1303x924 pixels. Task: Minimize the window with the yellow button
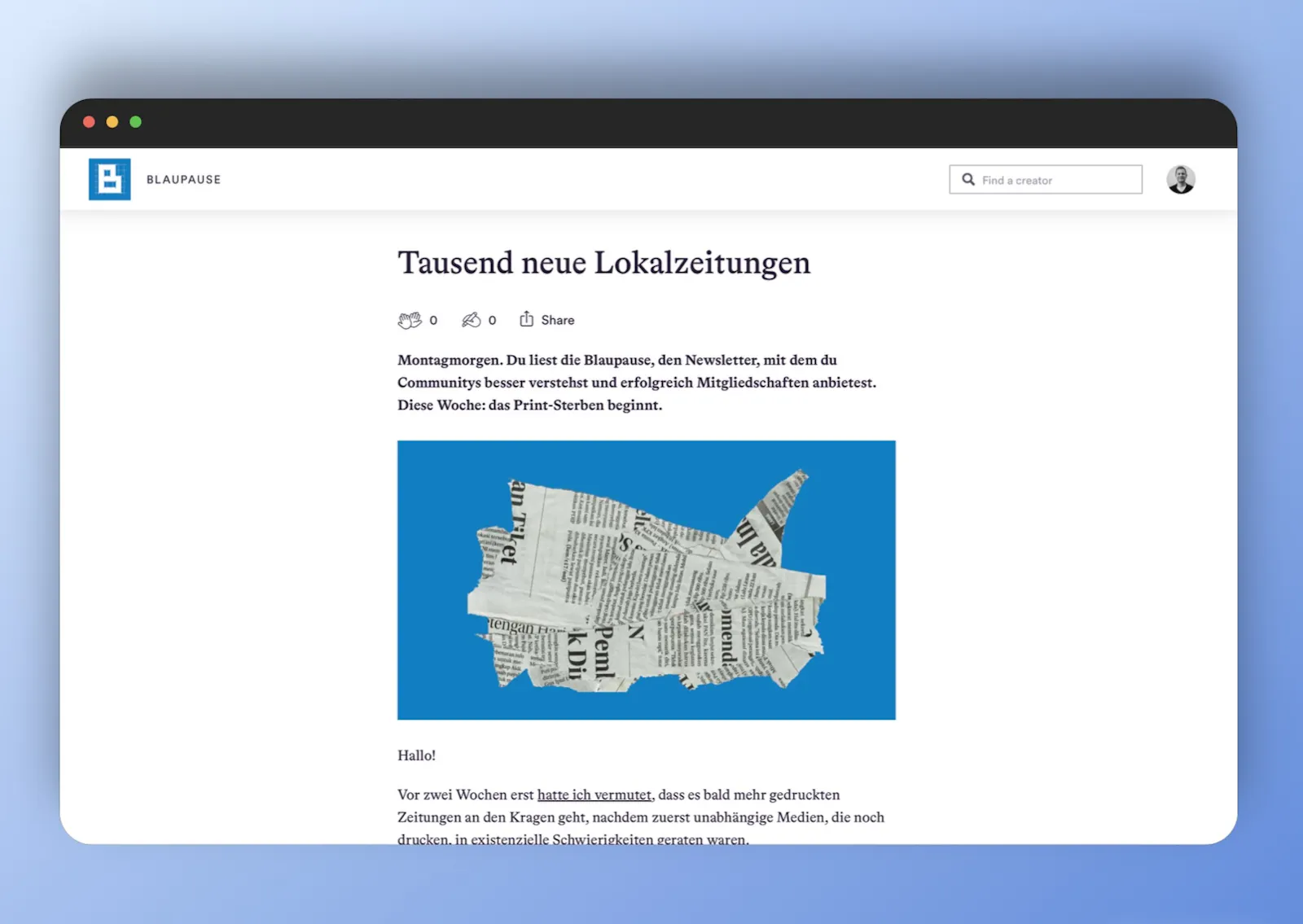(112, 122)
